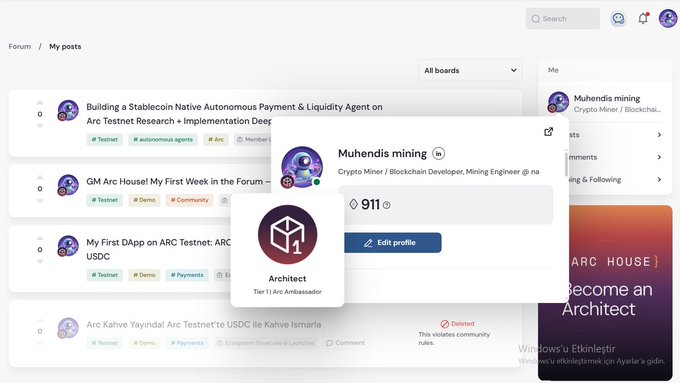This screenshot has height=383, width=680.
Task: Select the # Community tag
Action: coord(190,200)
